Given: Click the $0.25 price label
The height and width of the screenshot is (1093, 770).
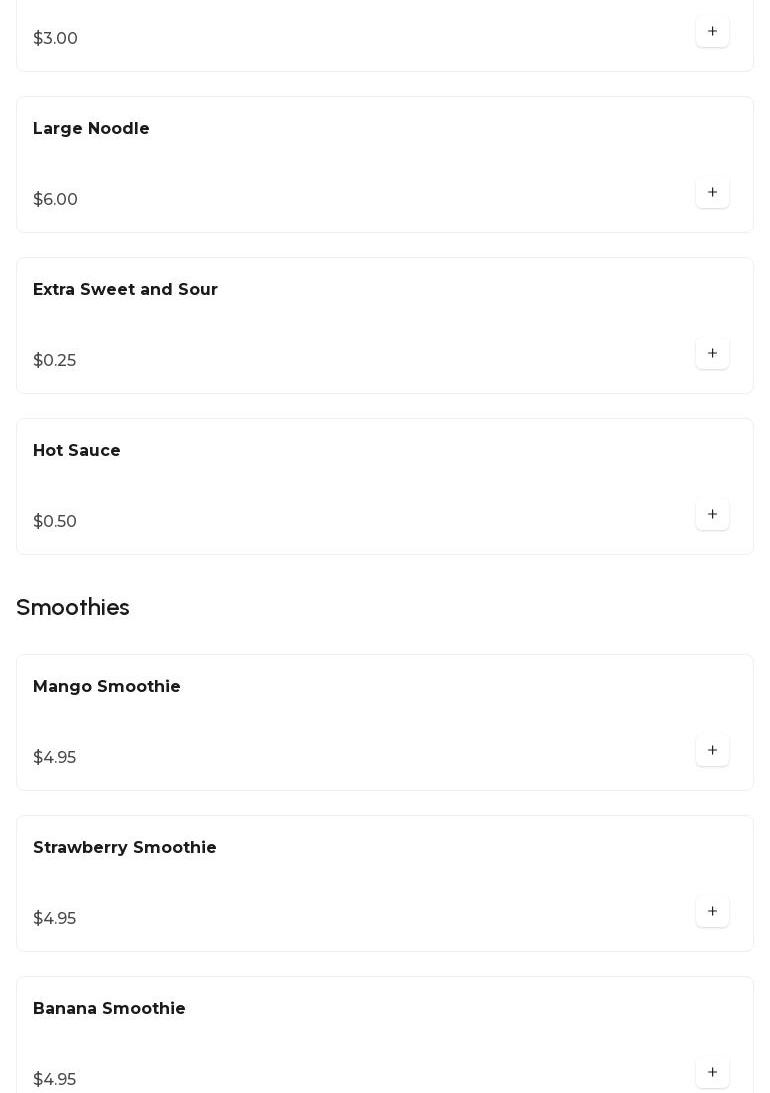Looking at the screenshot, I should (x=54, y=361).
